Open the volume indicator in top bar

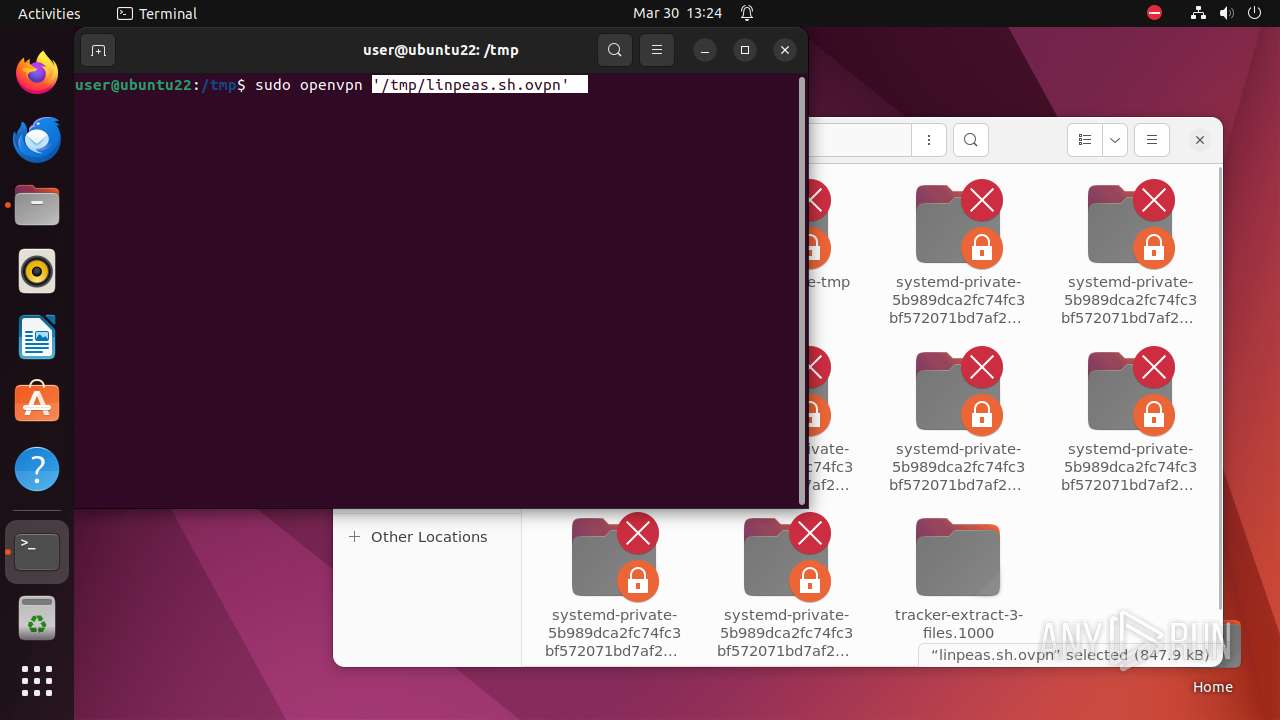[x=1227, y=13]
